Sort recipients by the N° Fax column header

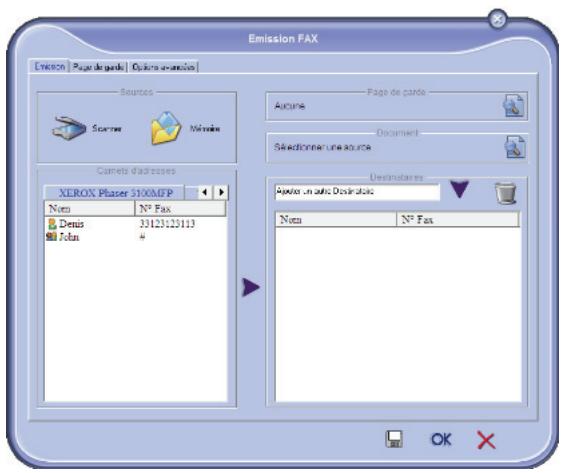(458, 219)
